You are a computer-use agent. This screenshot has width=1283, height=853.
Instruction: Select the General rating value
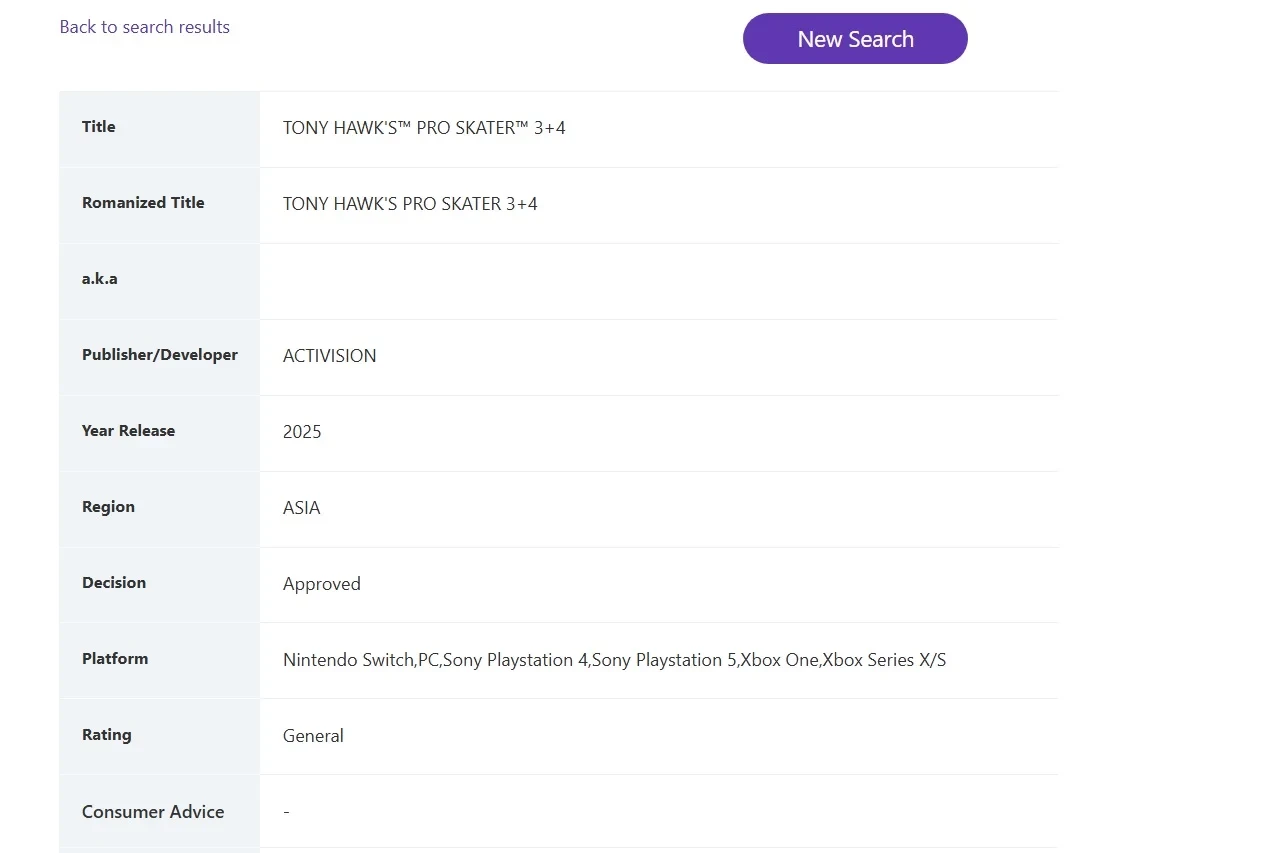click(x=313, y=736)
